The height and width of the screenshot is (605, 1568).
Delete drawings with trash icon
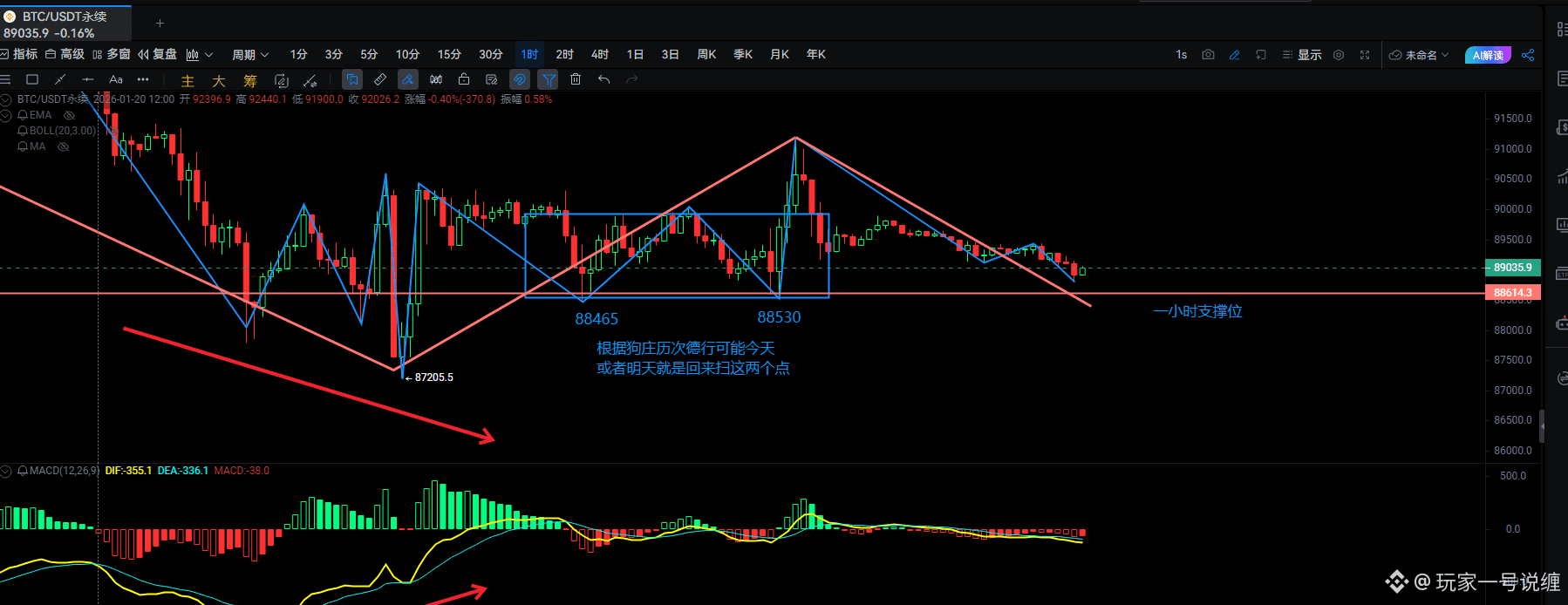tap(576, 79)
